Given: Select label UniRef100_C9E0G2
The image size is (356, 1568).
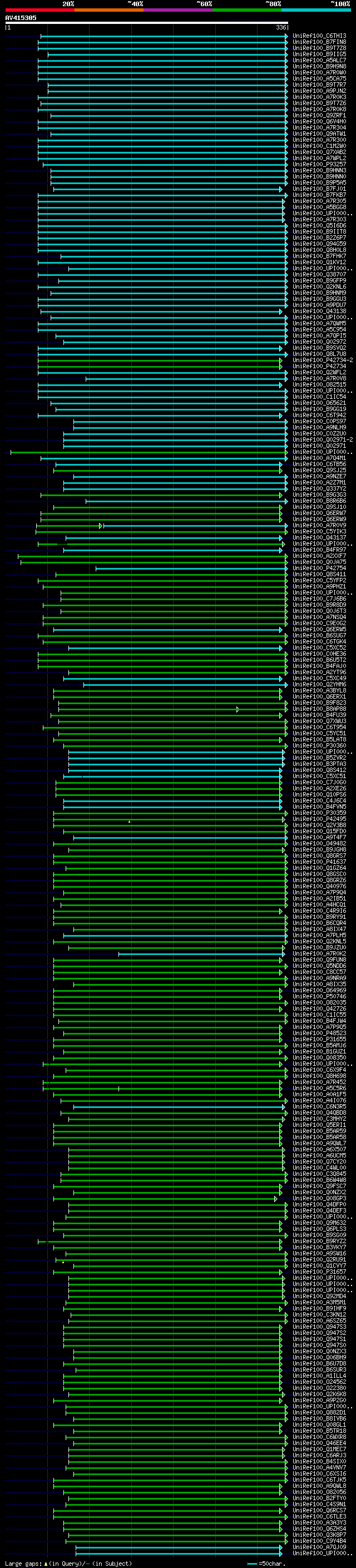Looking at the screenshot, I should [319, 624].
